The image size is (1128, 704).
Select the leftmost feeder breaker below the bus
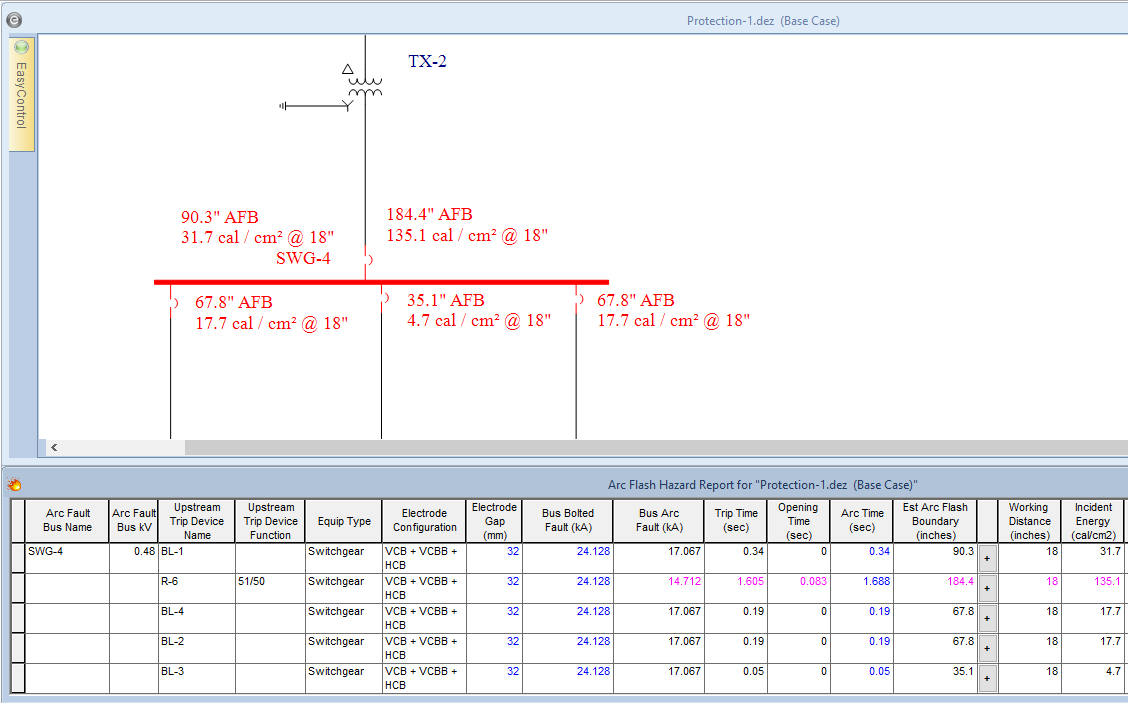(x=173, y=302)
